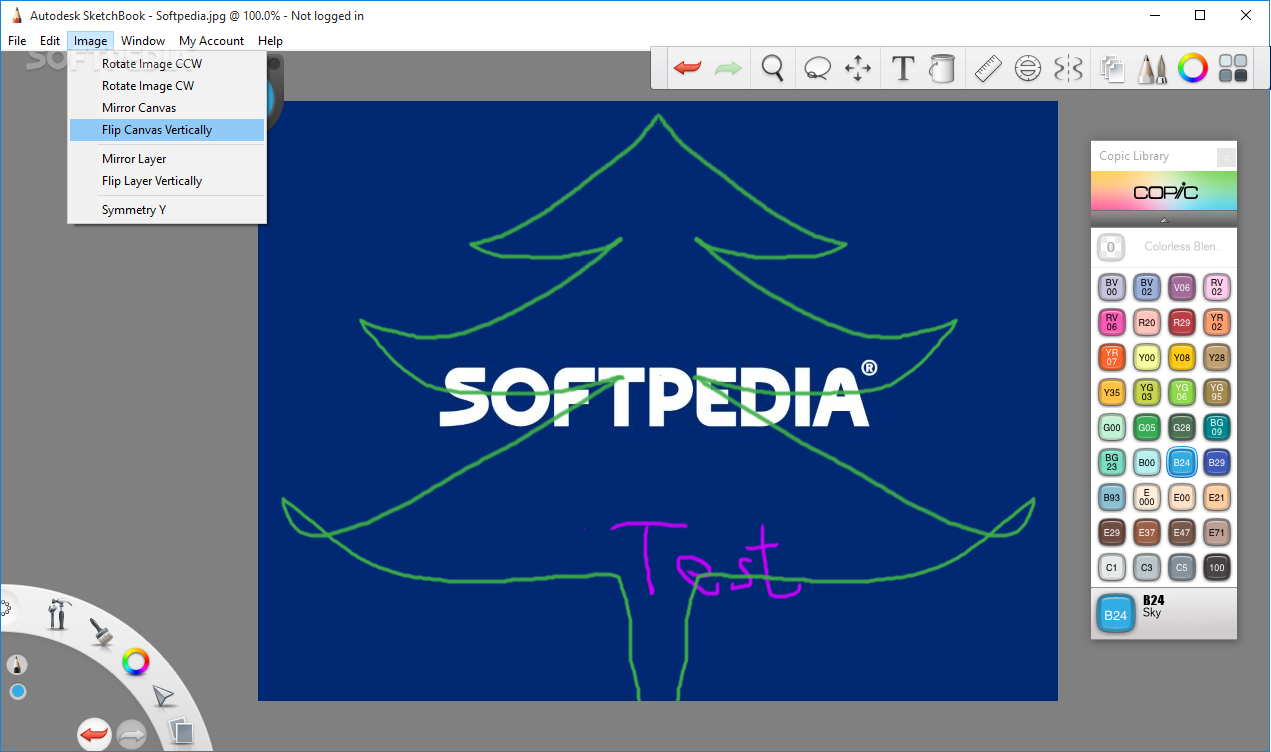The image size is (1271, 752).
Task: Pick the C5 Copic swatch
Action: pos(1182,568)
